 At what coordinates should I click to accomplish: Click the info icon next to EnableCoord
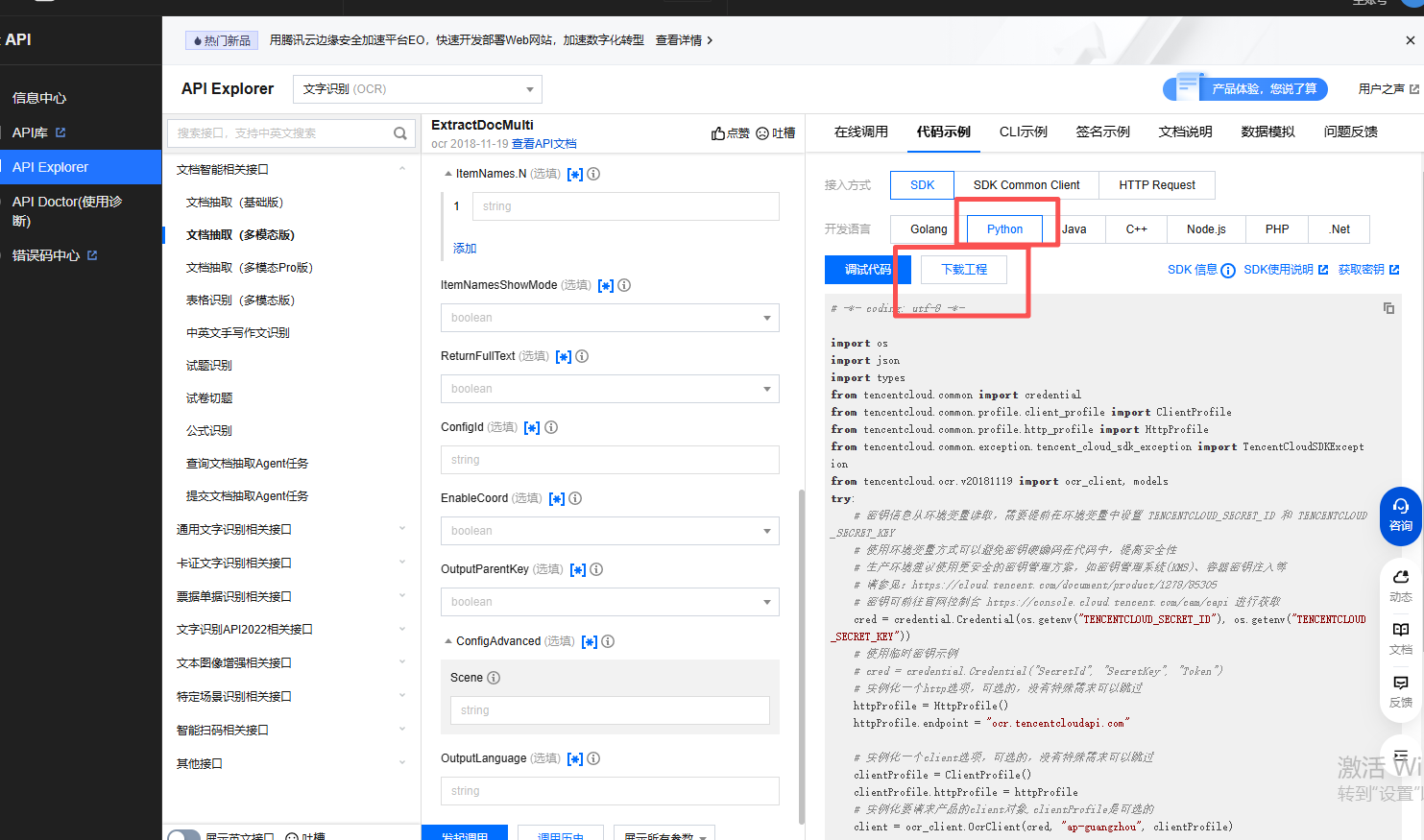coord(575,498)
